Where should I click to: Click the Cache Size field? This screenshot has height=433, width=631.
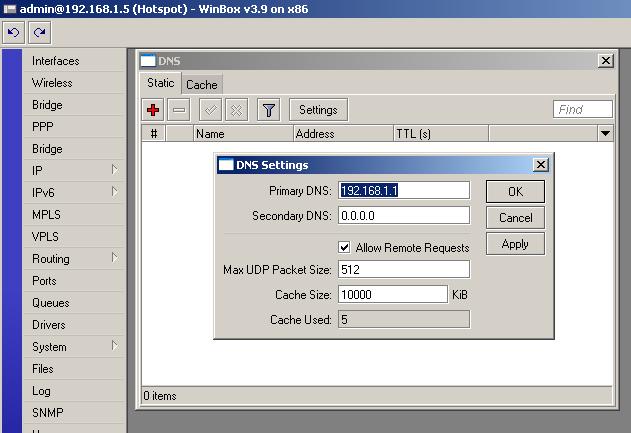[x=393, y=295]
